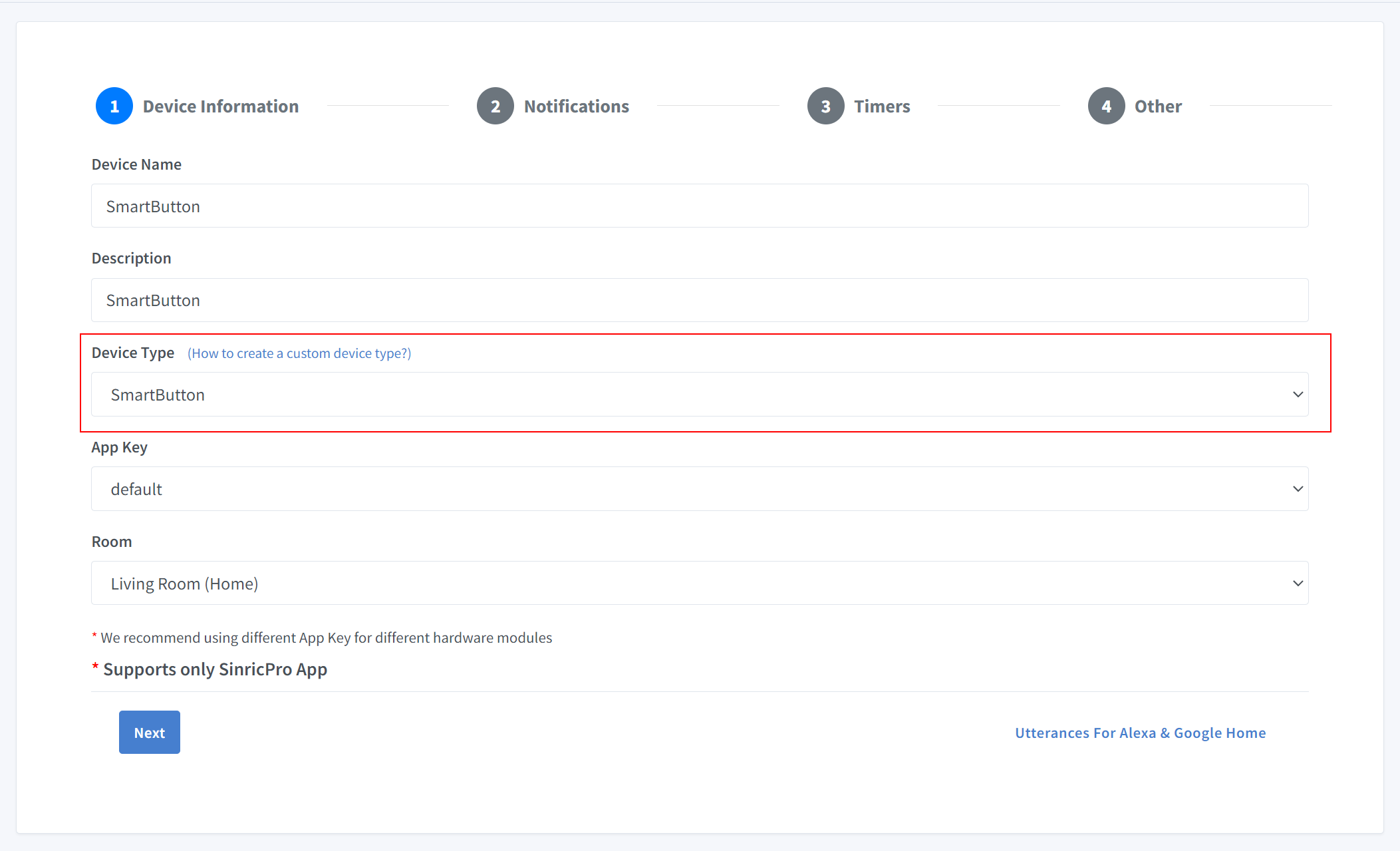Expand the Device Type dropdown
Screen dimensions: 1400x851
[x=1297, y=394]
